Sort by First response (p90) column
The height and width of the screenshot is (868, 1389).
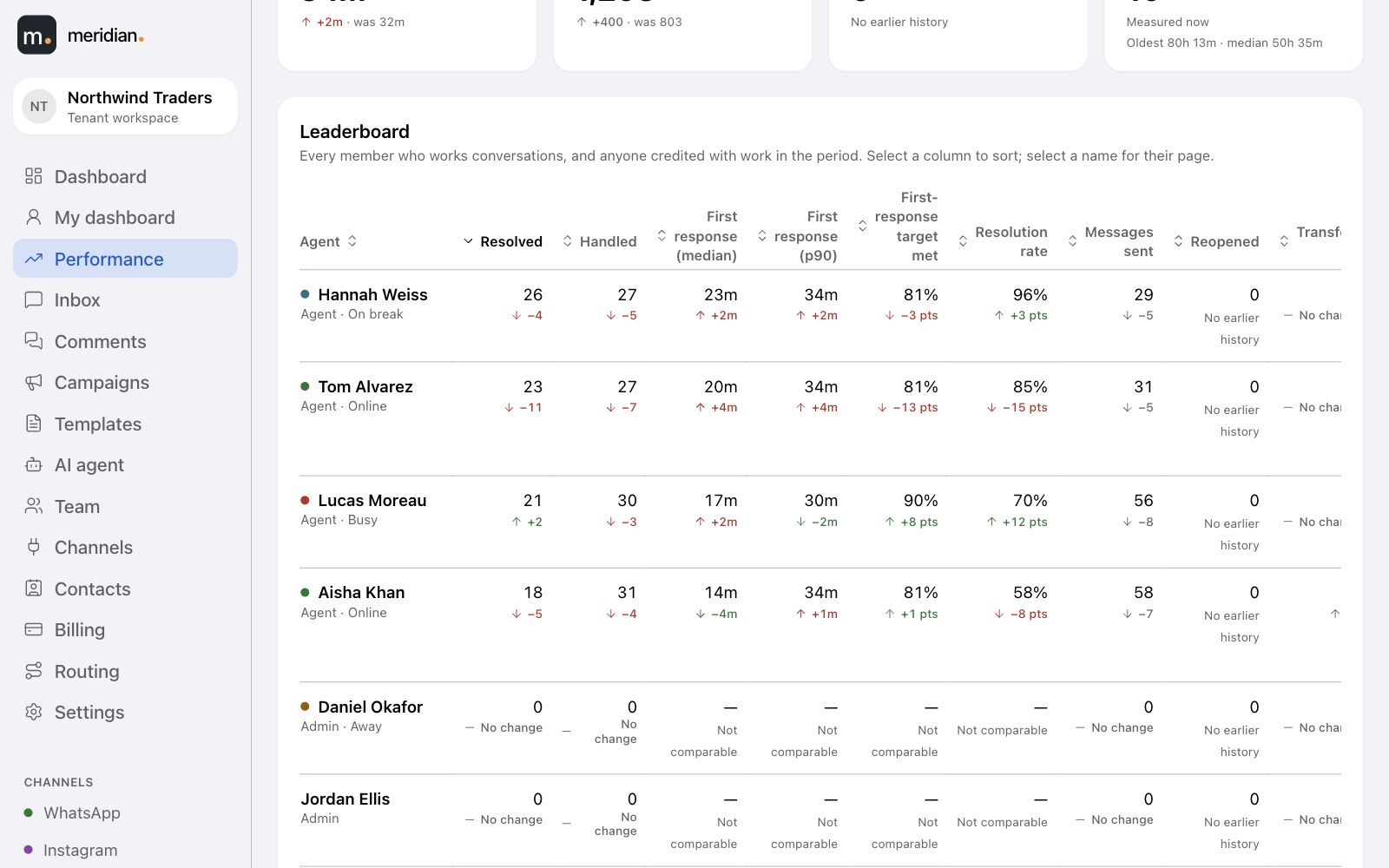(x=798, y=236)
